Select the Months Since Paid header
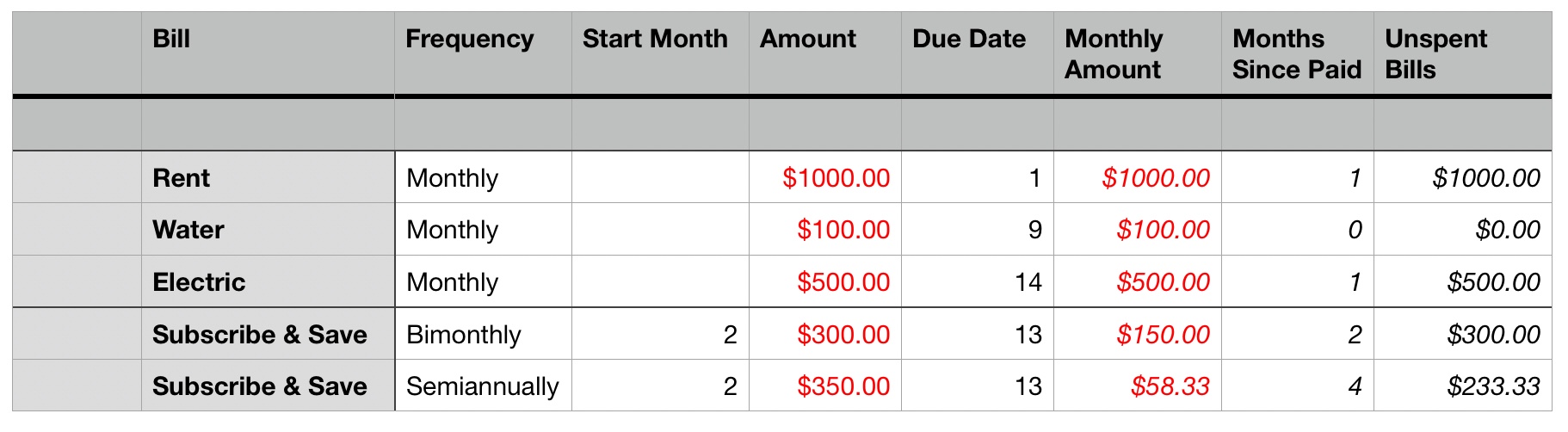The height and width of the screenshot is (432, 1568). coord(1296,53)
